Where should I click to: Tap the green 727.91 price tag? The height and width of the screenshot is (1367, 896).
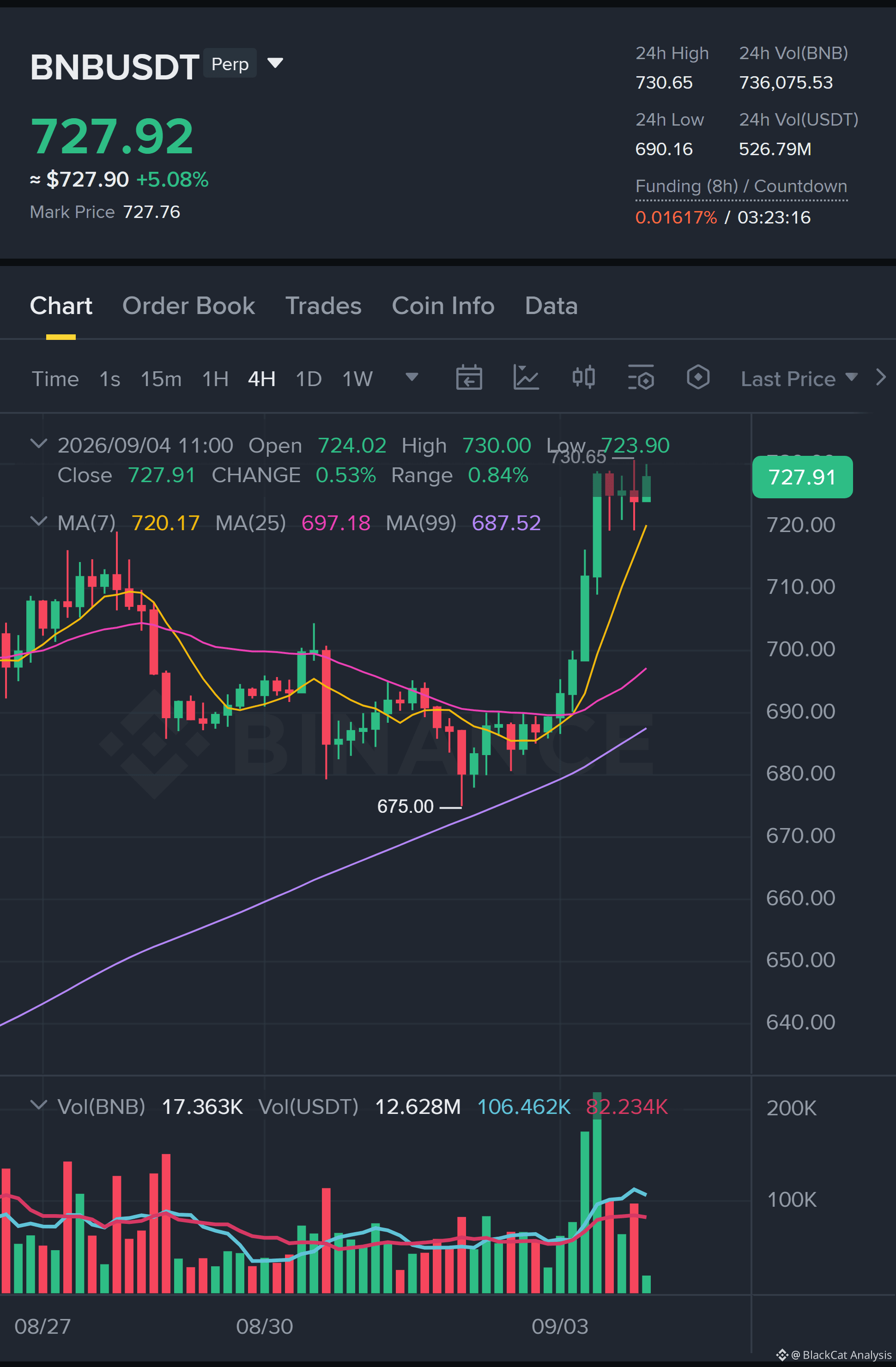click(x=802, y=477)
